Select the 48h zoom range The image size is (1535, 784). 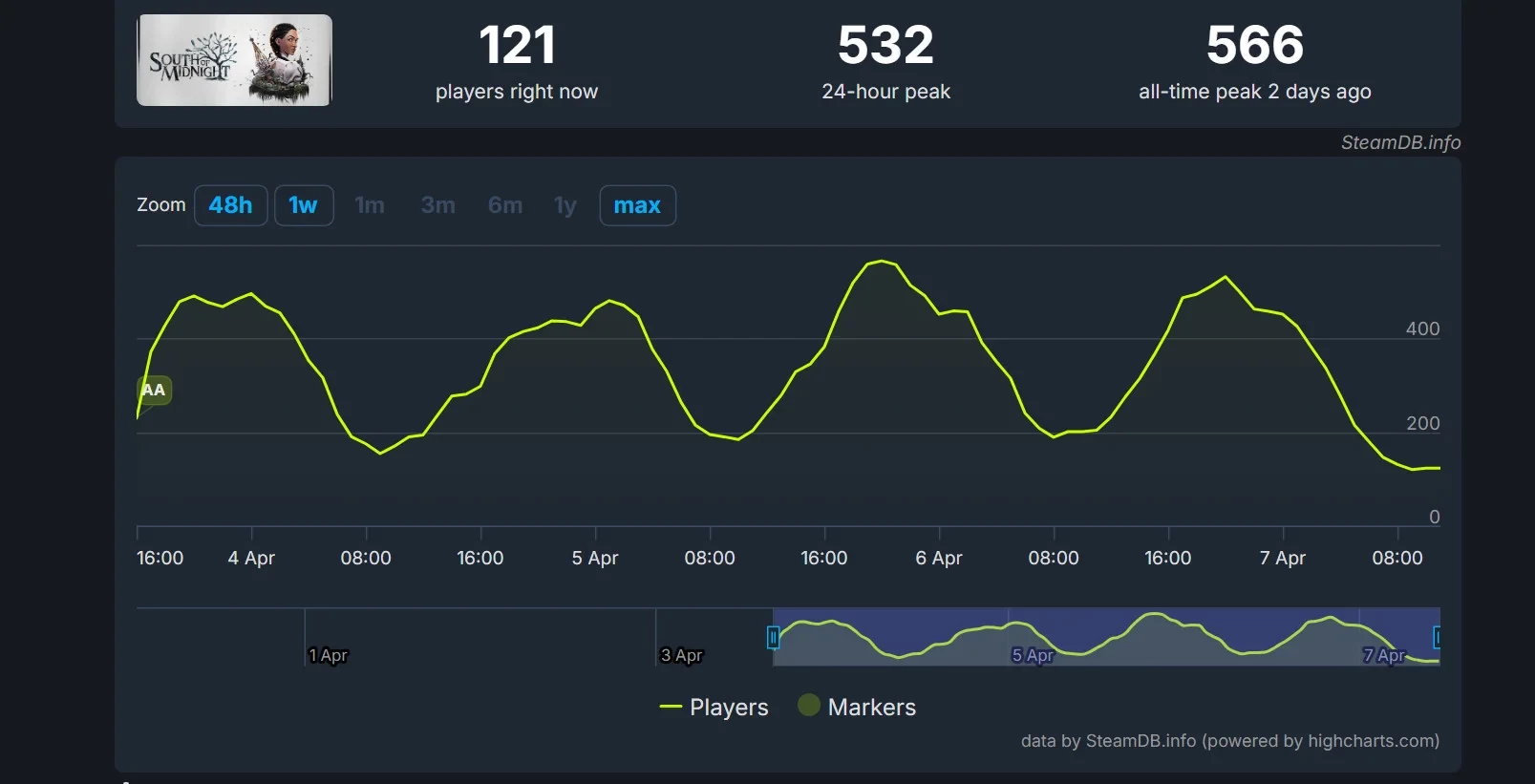[230, 205]
